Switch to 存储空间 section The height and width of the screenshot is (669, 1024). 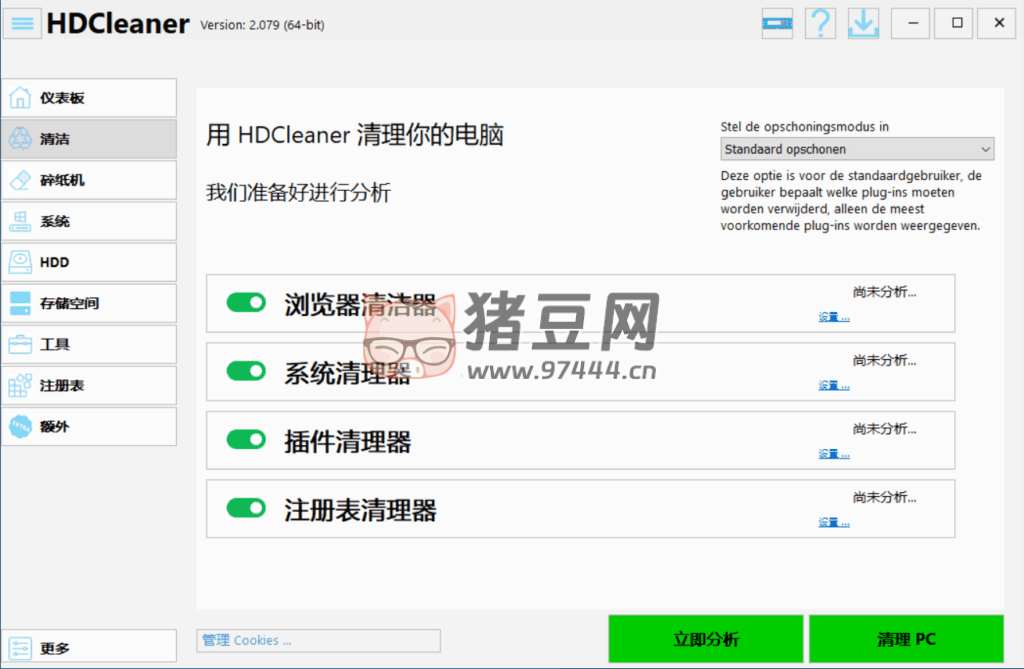89,303
